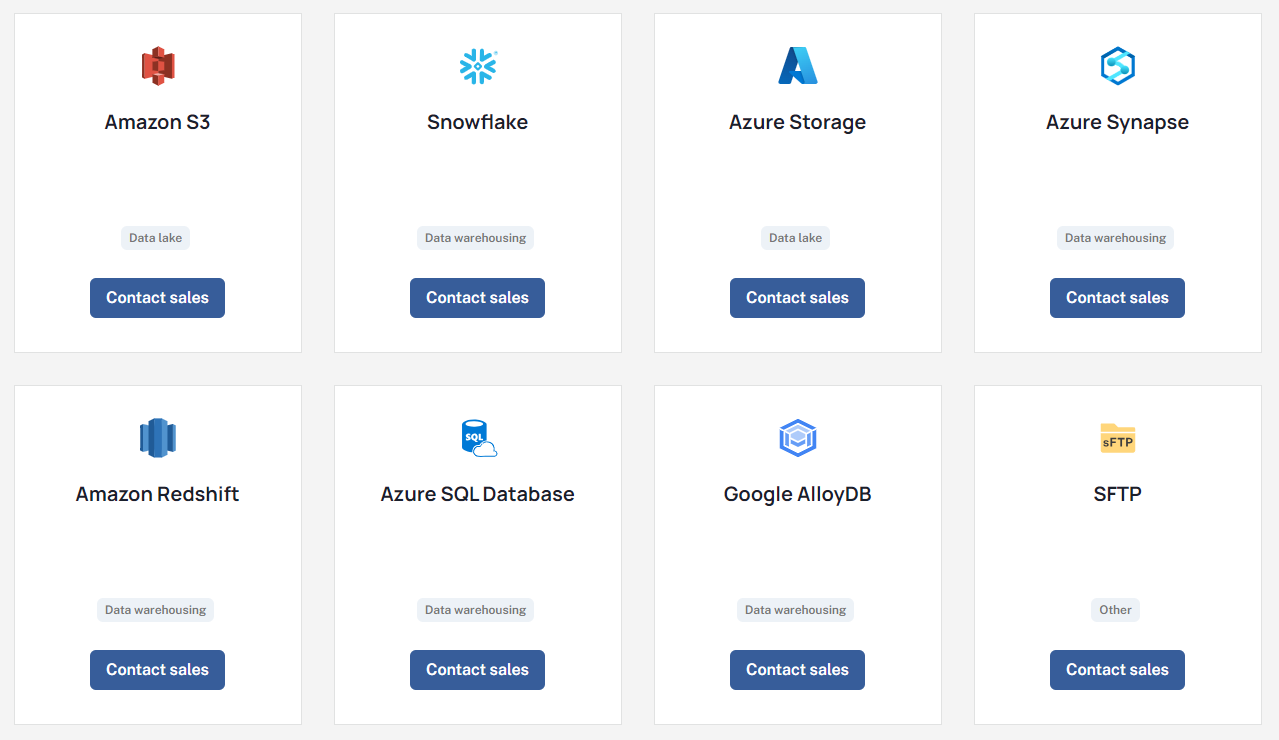Click Data lake tag on Amazon S3
Viewport: 1279px width, 740px height.
point(155,238)
